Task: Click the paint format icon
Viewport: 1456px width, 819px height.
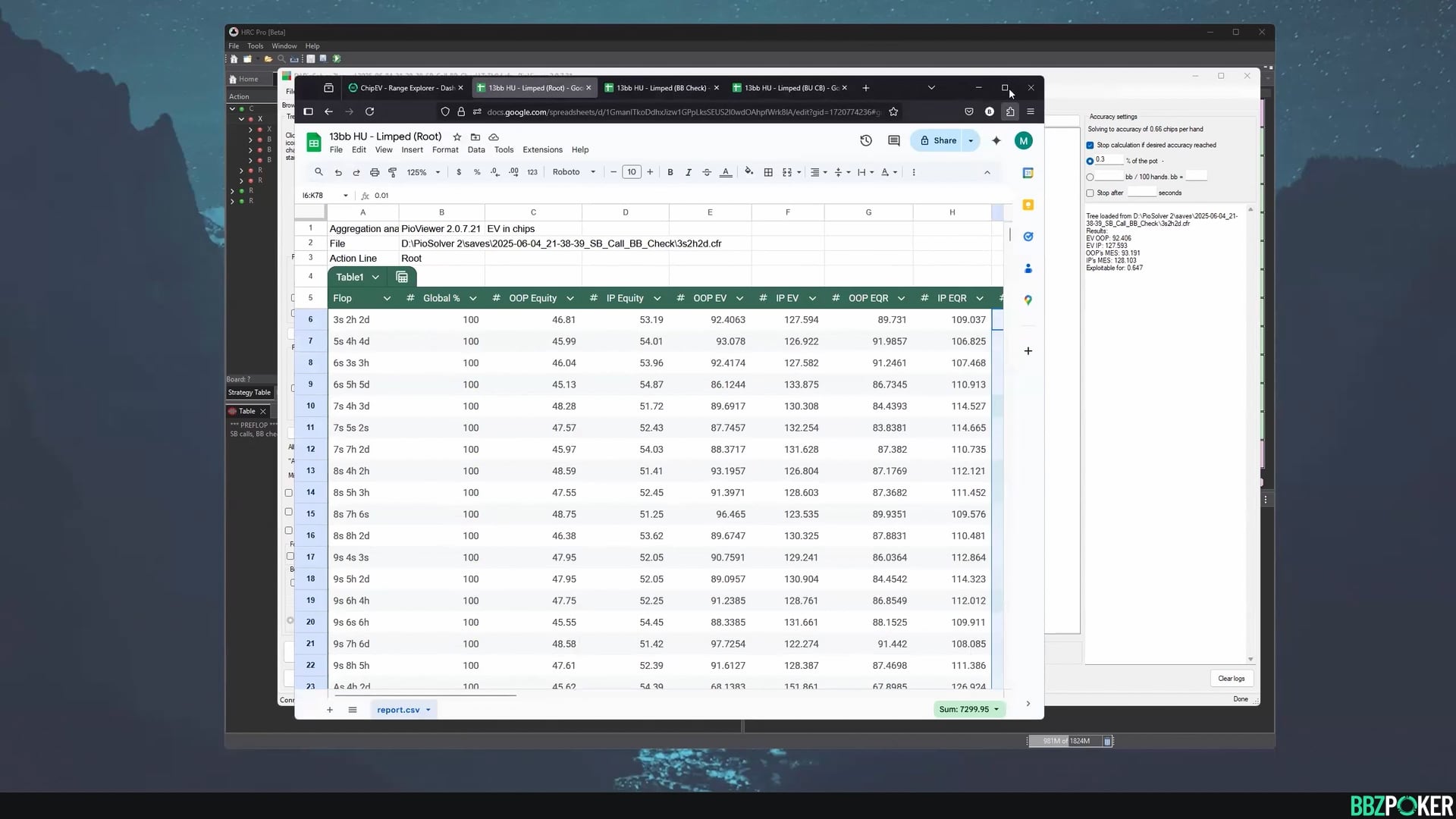Action: point(393,172)
